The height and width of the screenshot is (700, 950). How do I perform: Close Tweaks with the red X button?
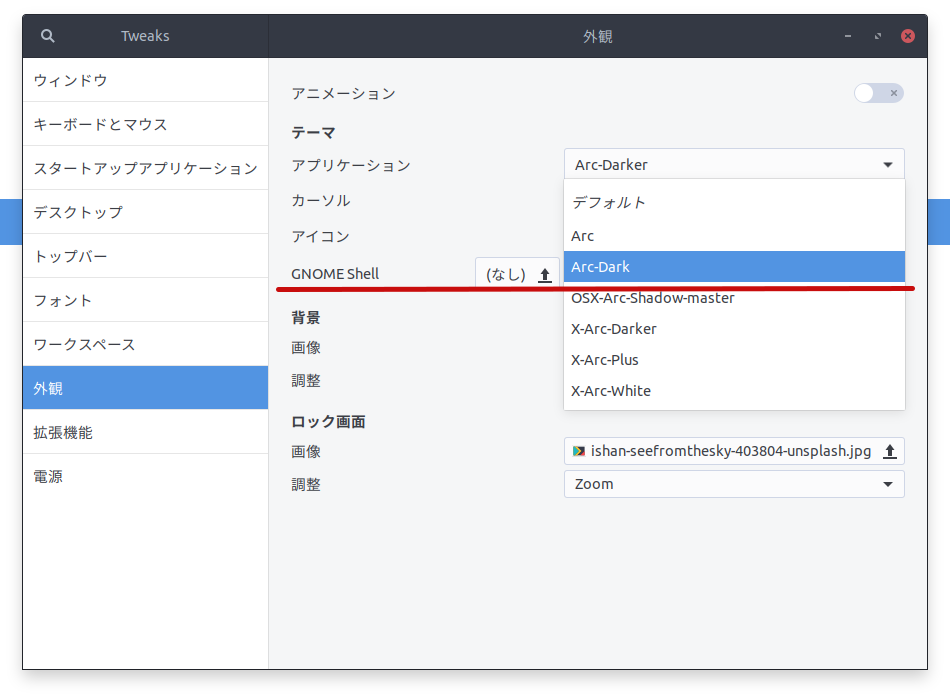[x=908, y=36]
